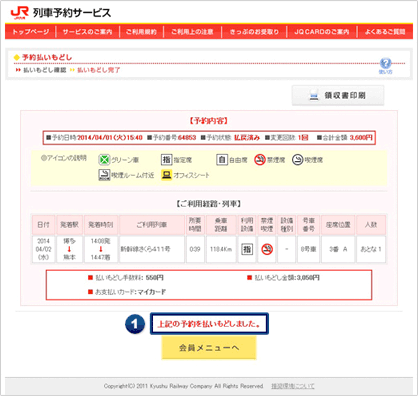This screenshot has width=419, height=396.
Task: Click the 発着駅 column header
Action: pyautogui.click(x=69, y=225)
